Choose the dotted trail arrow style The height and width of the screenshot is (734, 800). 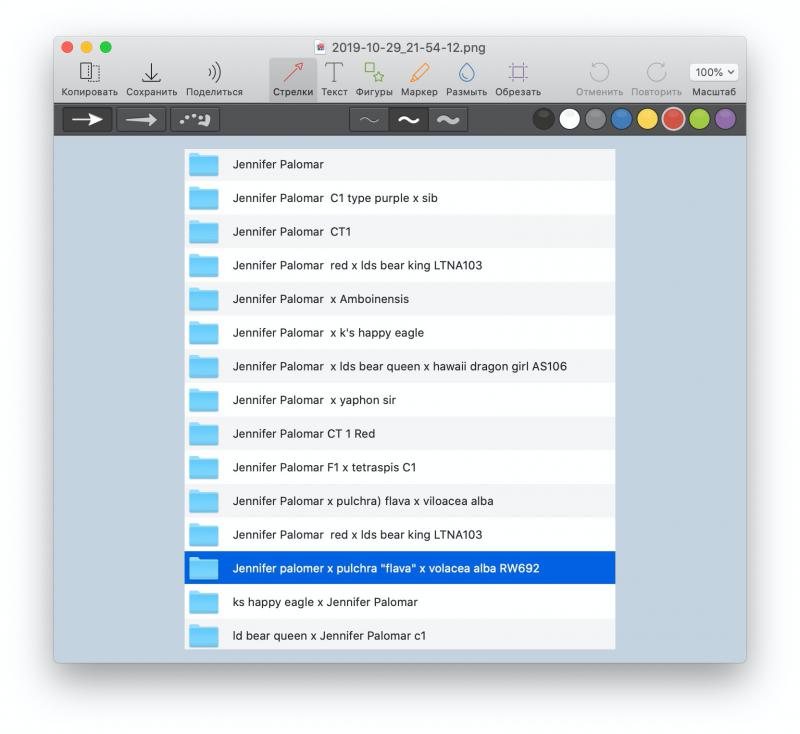tap(195, 120)
